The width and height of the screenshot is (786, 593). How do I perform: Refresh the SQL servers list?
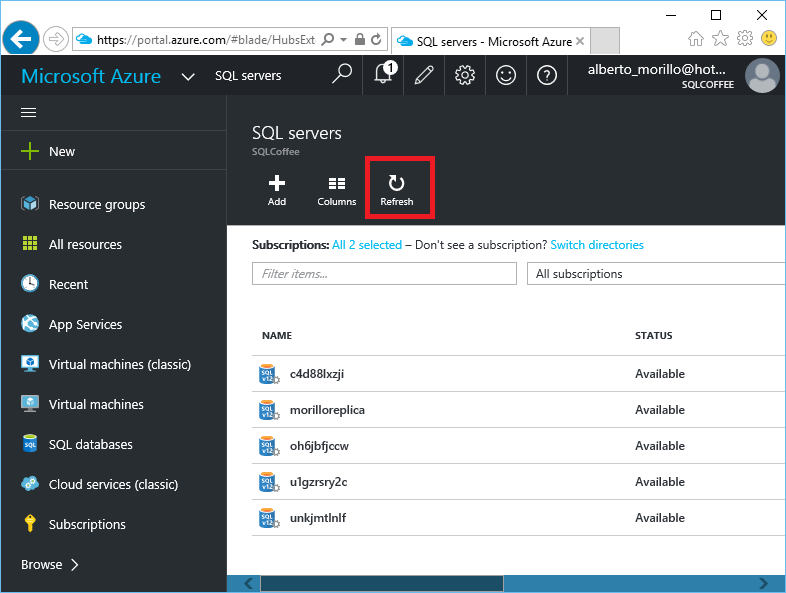tap(397, 190)
